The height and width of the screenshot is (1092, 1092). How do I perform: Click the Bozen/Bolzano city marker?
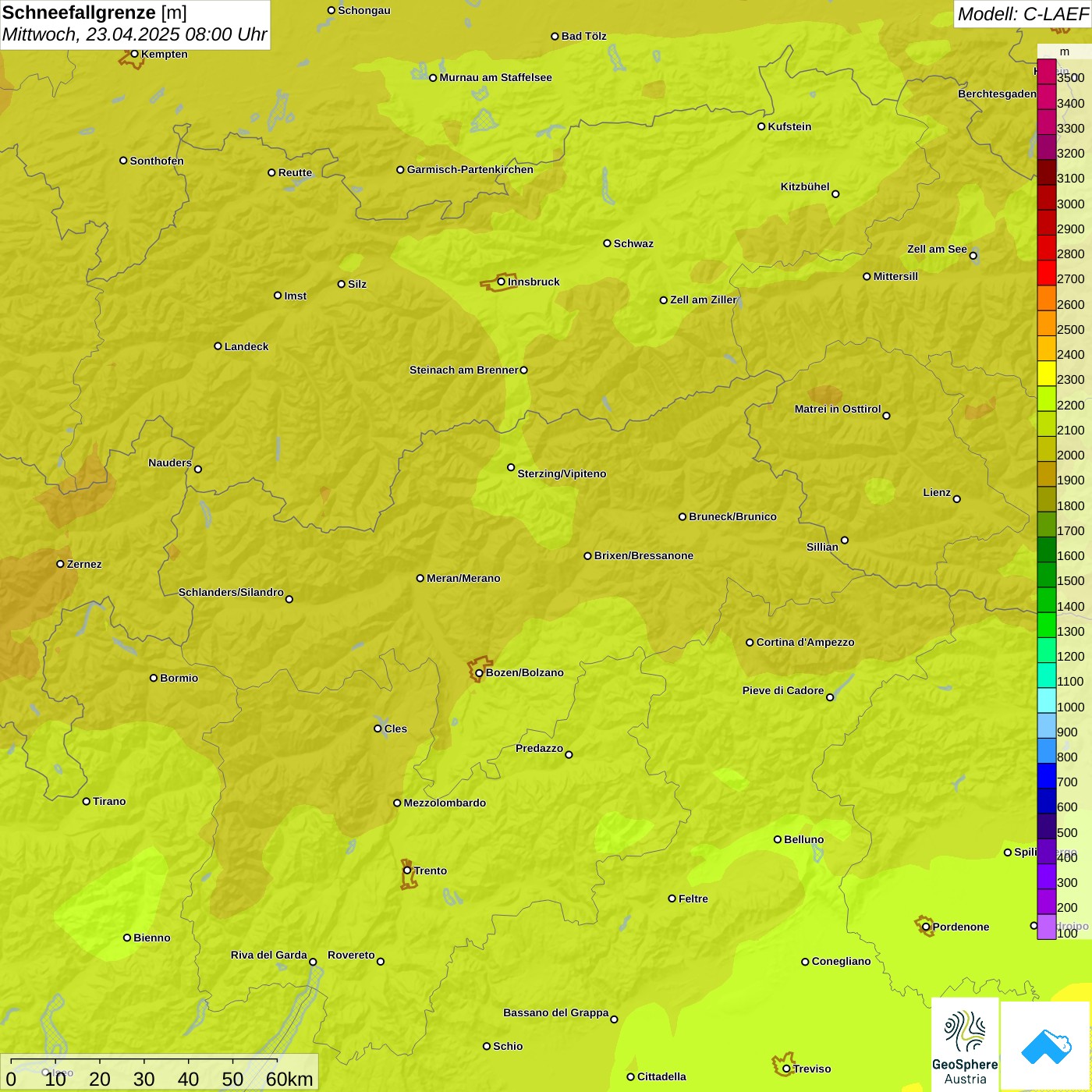click(480, 672)
